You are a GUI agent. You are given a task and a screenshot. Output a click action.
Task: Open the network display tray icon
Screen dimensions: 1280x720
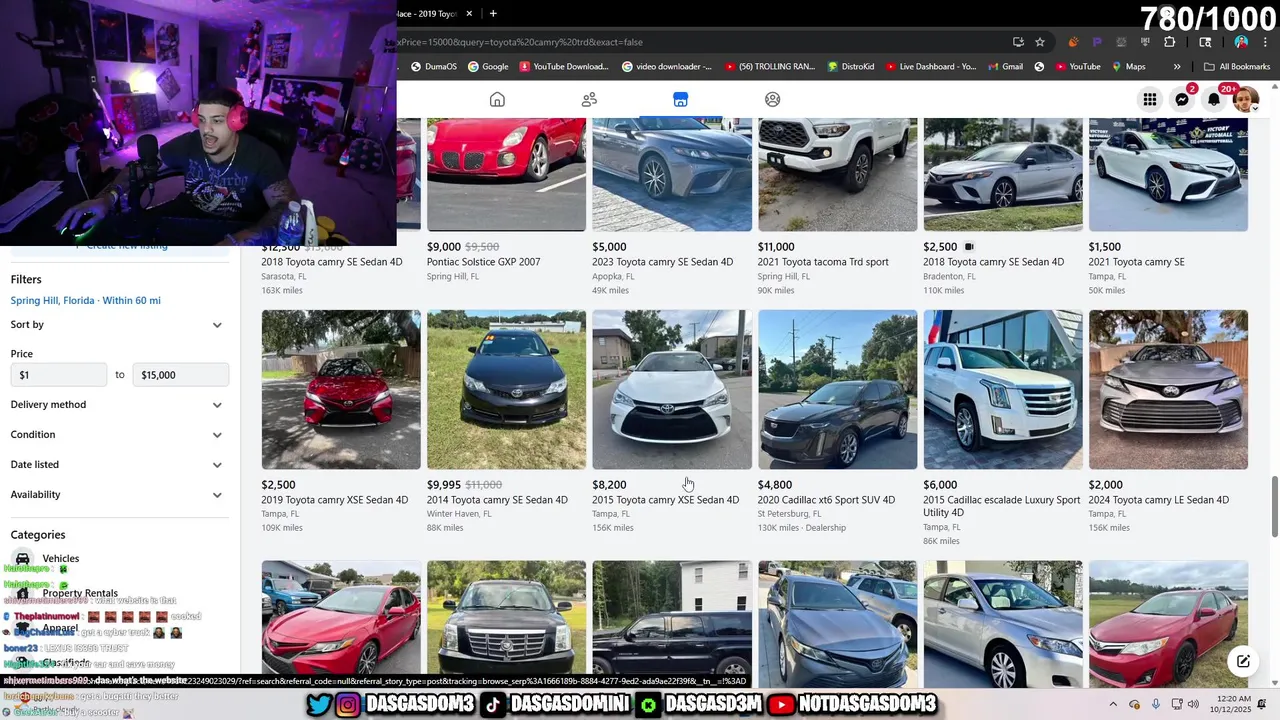(x=1177, y=704)
